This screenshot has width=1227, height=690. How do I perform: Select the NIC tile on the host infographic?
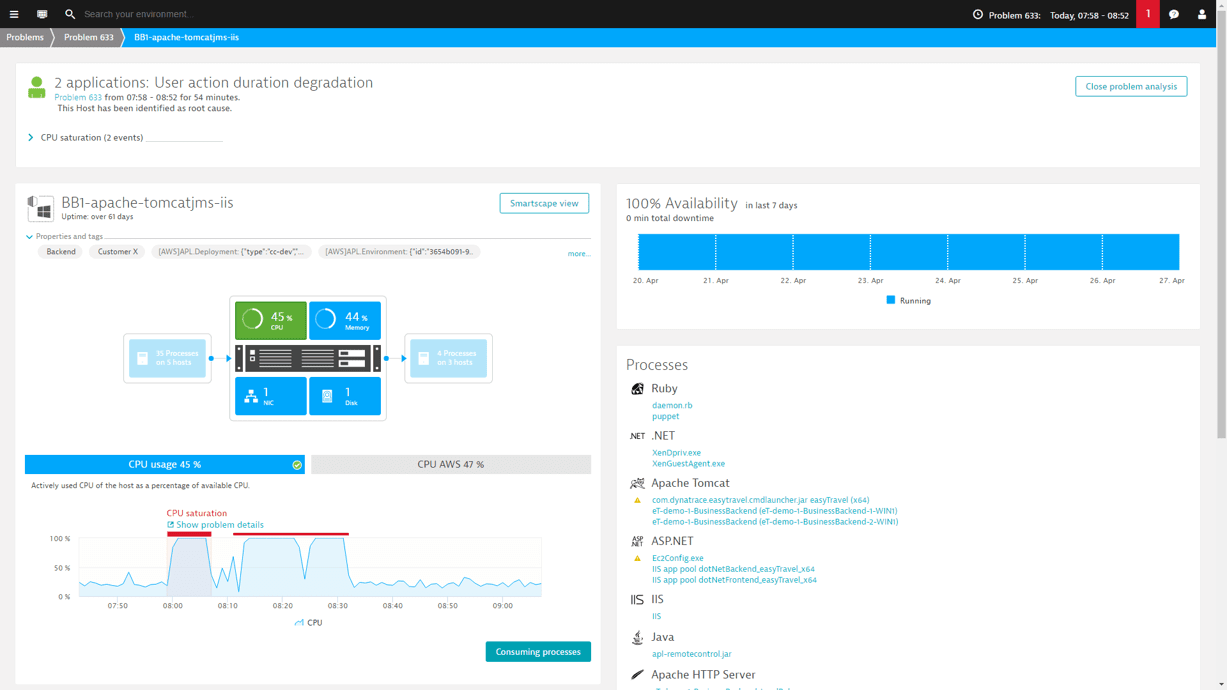(x=270, y=396)
